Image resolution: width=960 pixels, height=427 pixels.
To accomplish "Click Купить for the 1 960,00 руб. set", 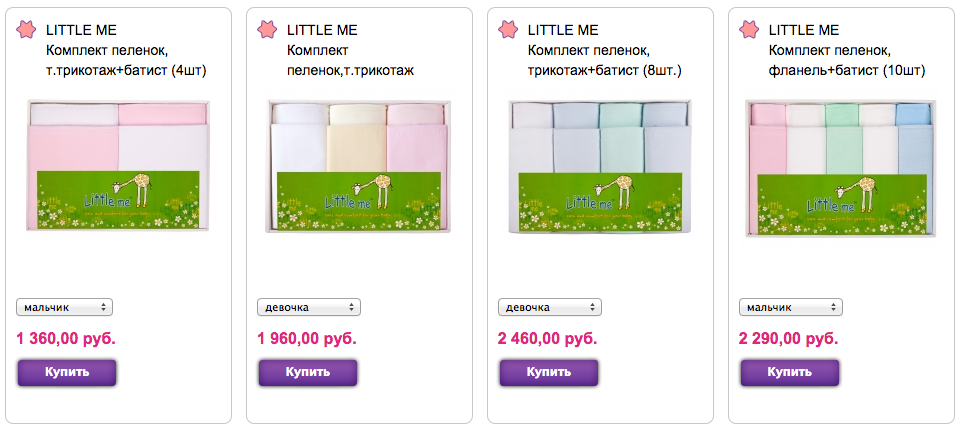I will [x=307, y=372].
